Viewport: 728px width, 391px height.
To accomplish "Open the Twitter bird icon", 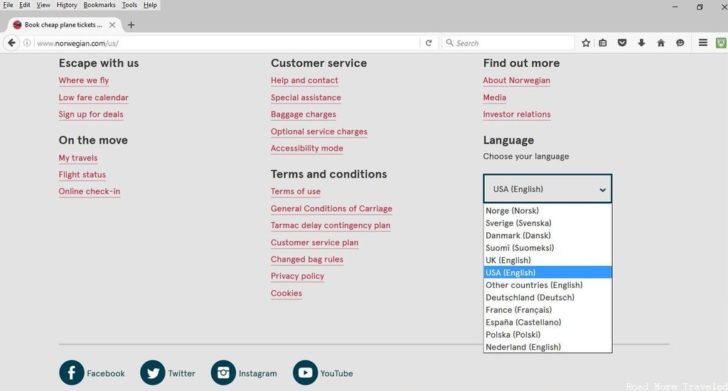I will [x=153, y=372].
